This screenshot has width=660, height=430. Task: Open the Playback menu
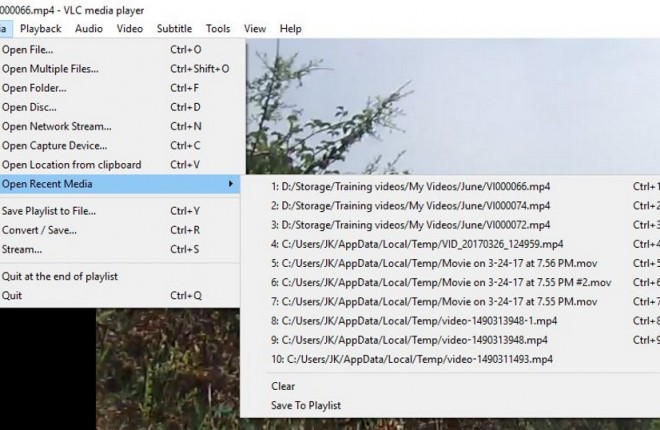click(40, 29)
